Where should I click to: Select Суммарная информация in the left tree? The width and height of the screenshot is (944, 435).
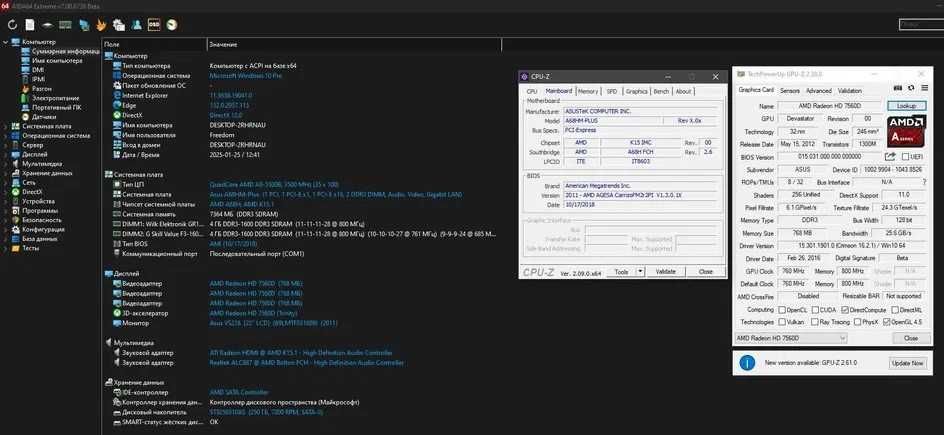(x=66, y=51)
